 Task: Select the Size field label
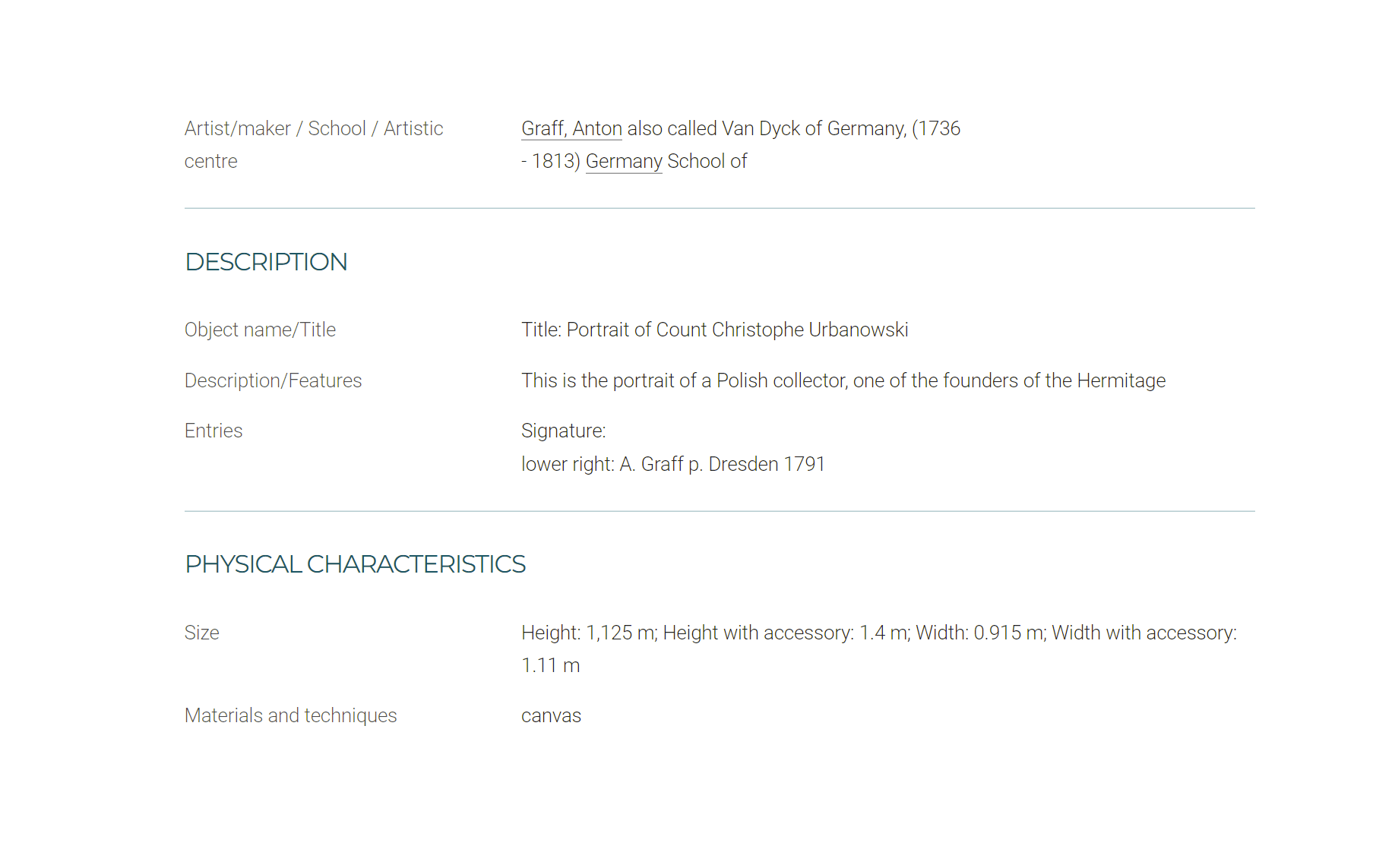tap(202, 633)
